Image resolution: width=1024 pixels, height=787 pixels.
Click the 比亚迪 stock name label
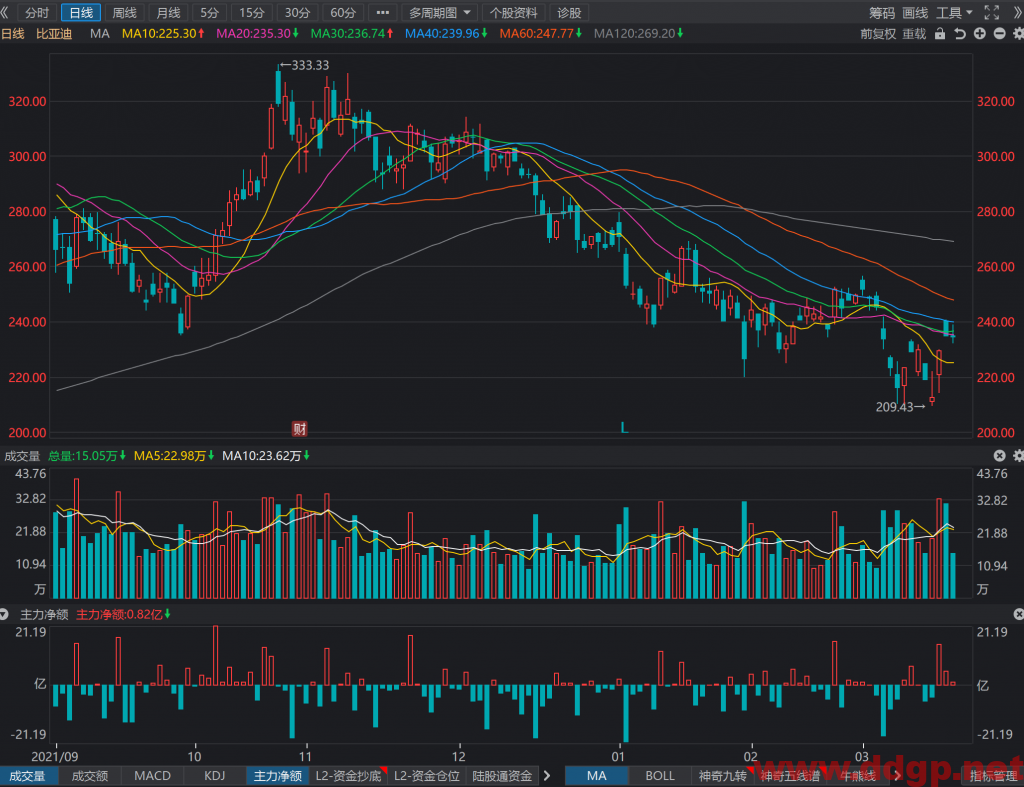coord(54,33)
